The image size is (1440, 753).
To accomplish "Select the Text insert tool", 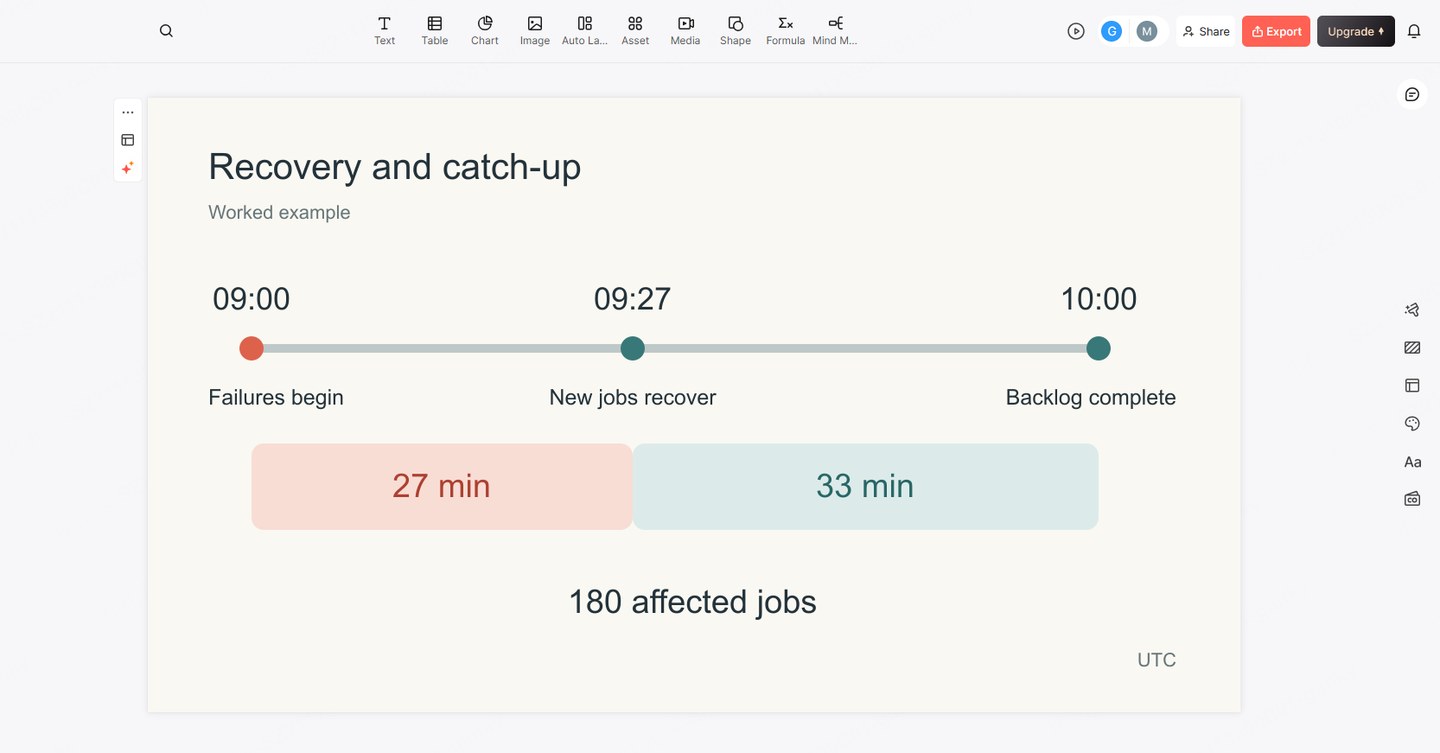I will coord(384,30).
